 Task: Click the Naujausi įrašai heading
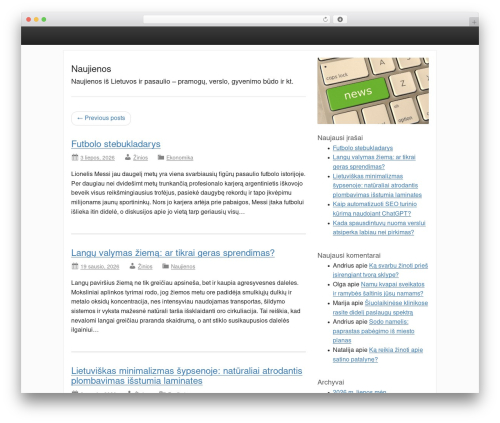pyautogui.click(x=340, y=138)
